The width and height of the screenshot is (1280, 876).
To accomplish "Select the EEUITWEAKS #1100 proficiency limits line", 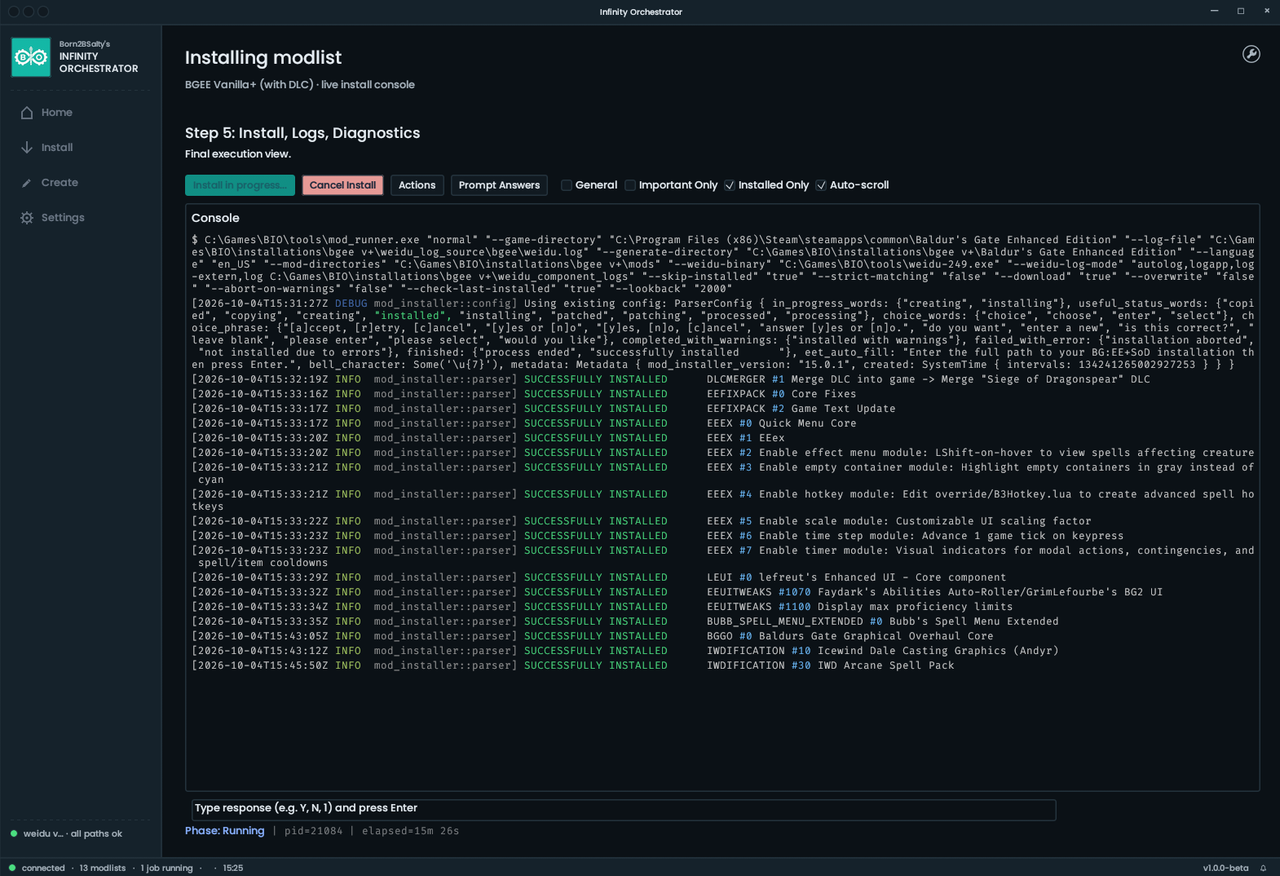I will click(602, 607).
